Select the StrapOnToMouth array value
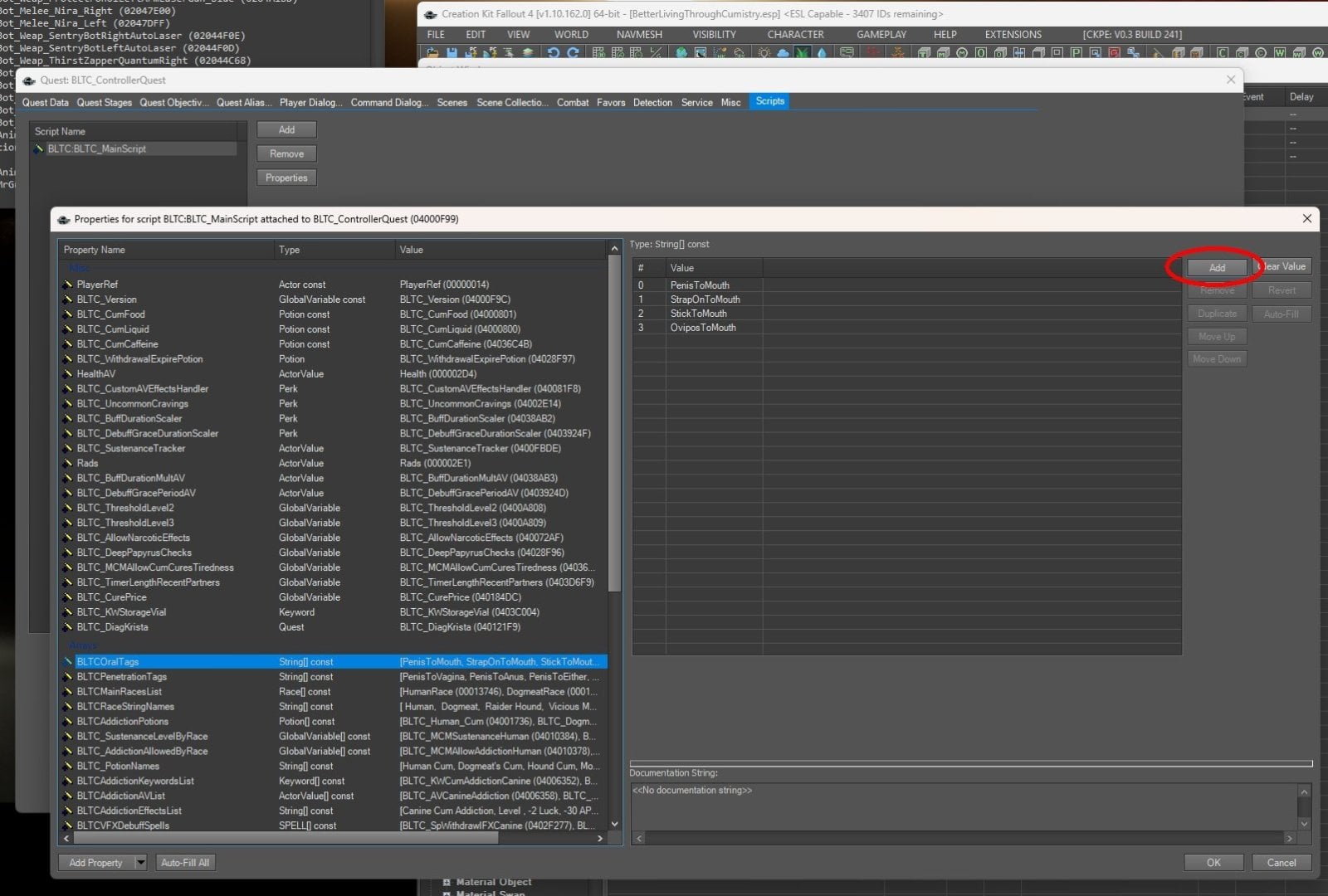Image resolution: width=1328 pixels, height=896 pixels. pyautogui.click(x=906, y=299)
